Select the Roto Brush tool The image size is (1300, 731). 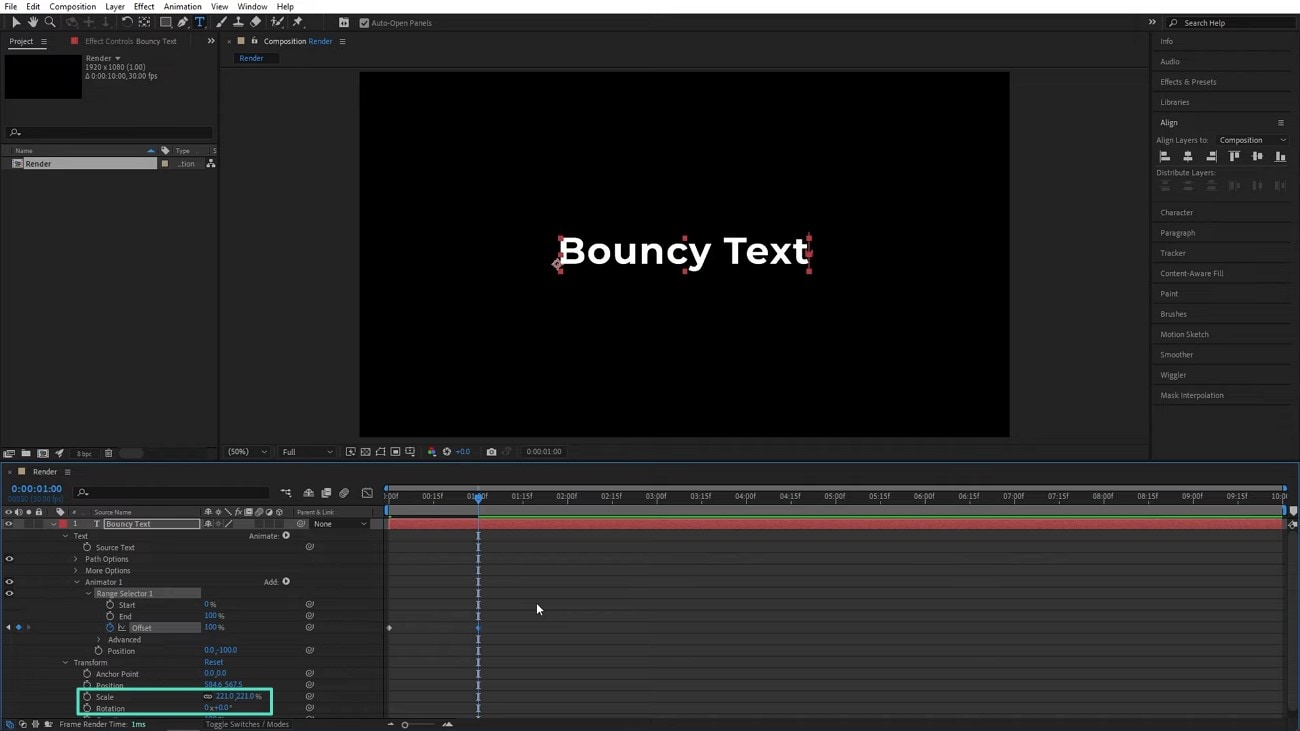pos(277,22)
